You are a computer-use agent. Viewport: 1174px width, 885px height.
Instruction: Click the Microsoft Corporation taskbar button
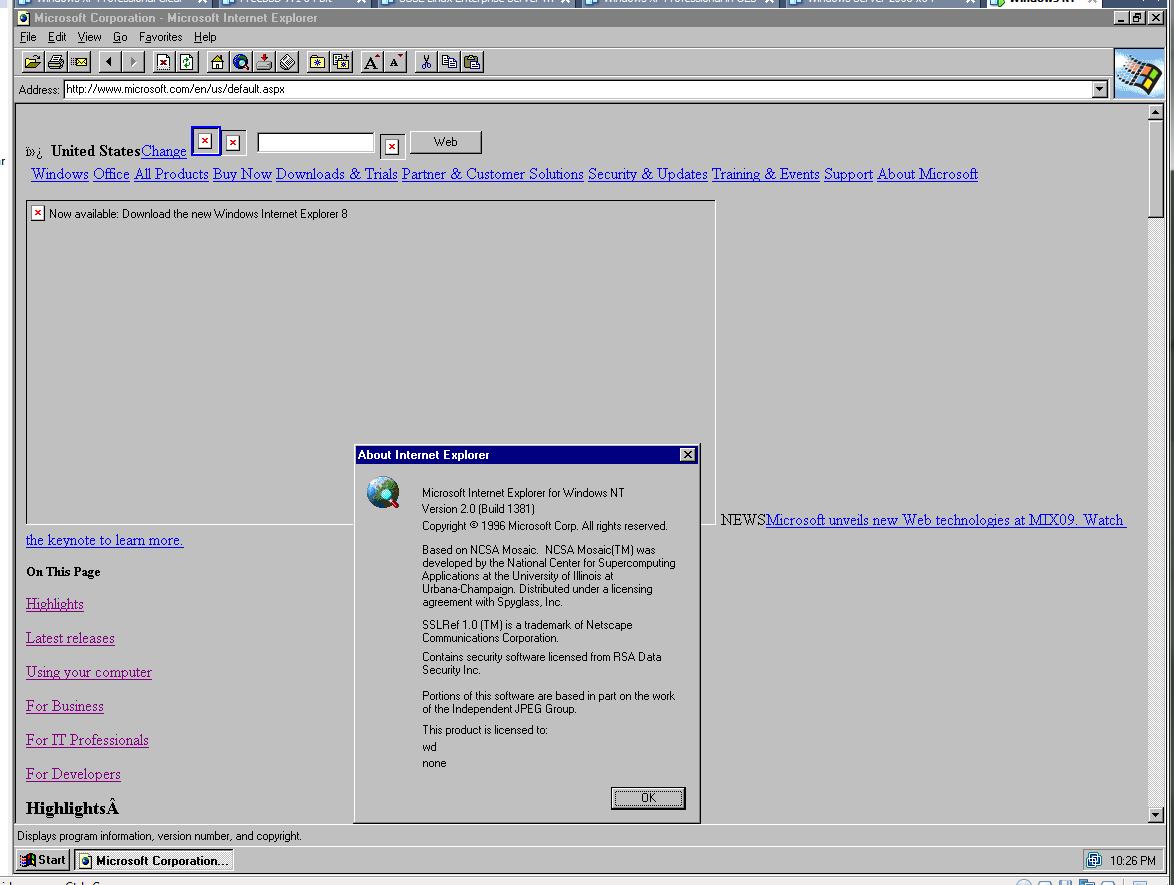[153, 860]
